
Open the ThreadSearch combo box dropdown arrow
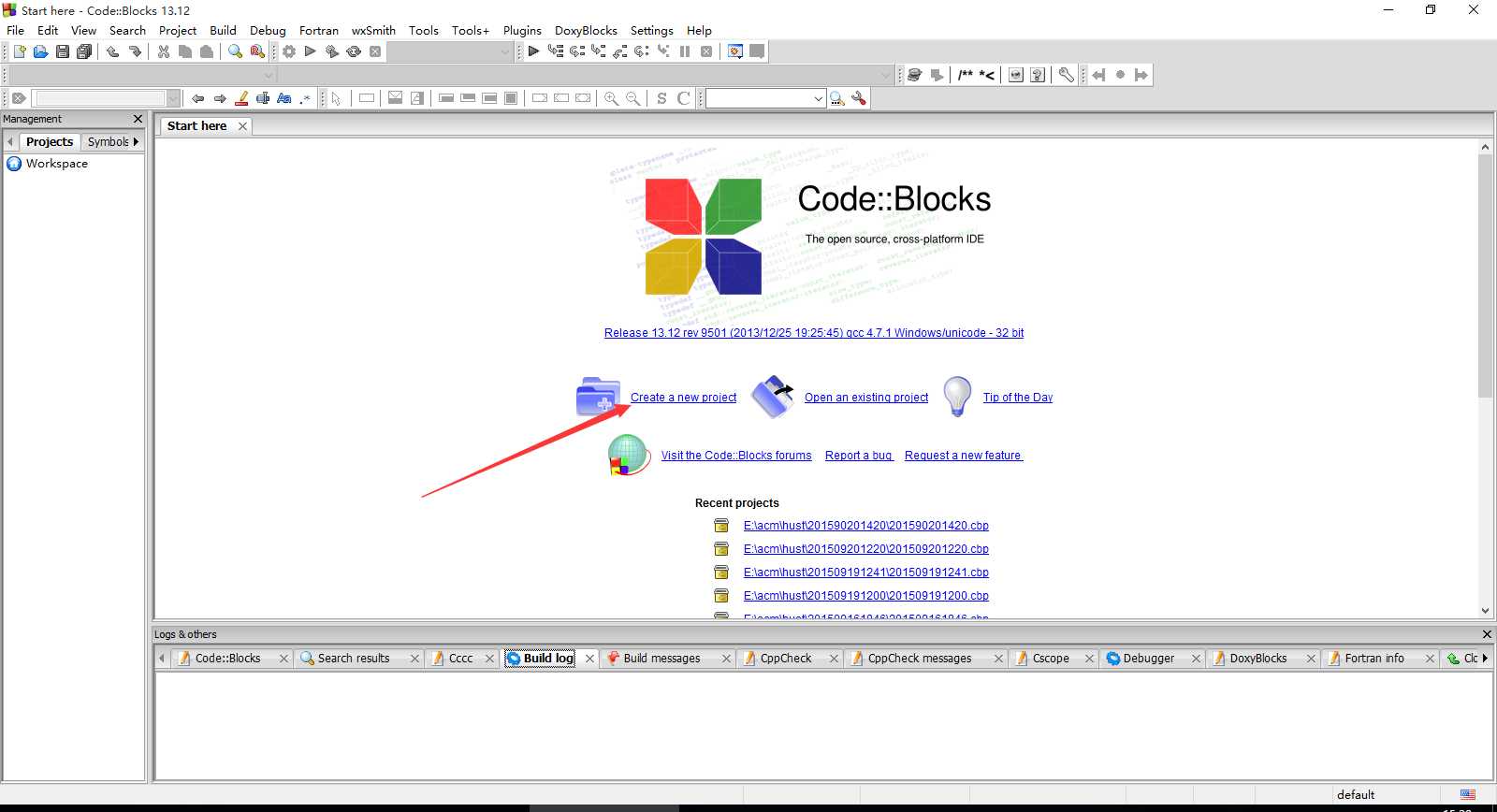(819, 98)
